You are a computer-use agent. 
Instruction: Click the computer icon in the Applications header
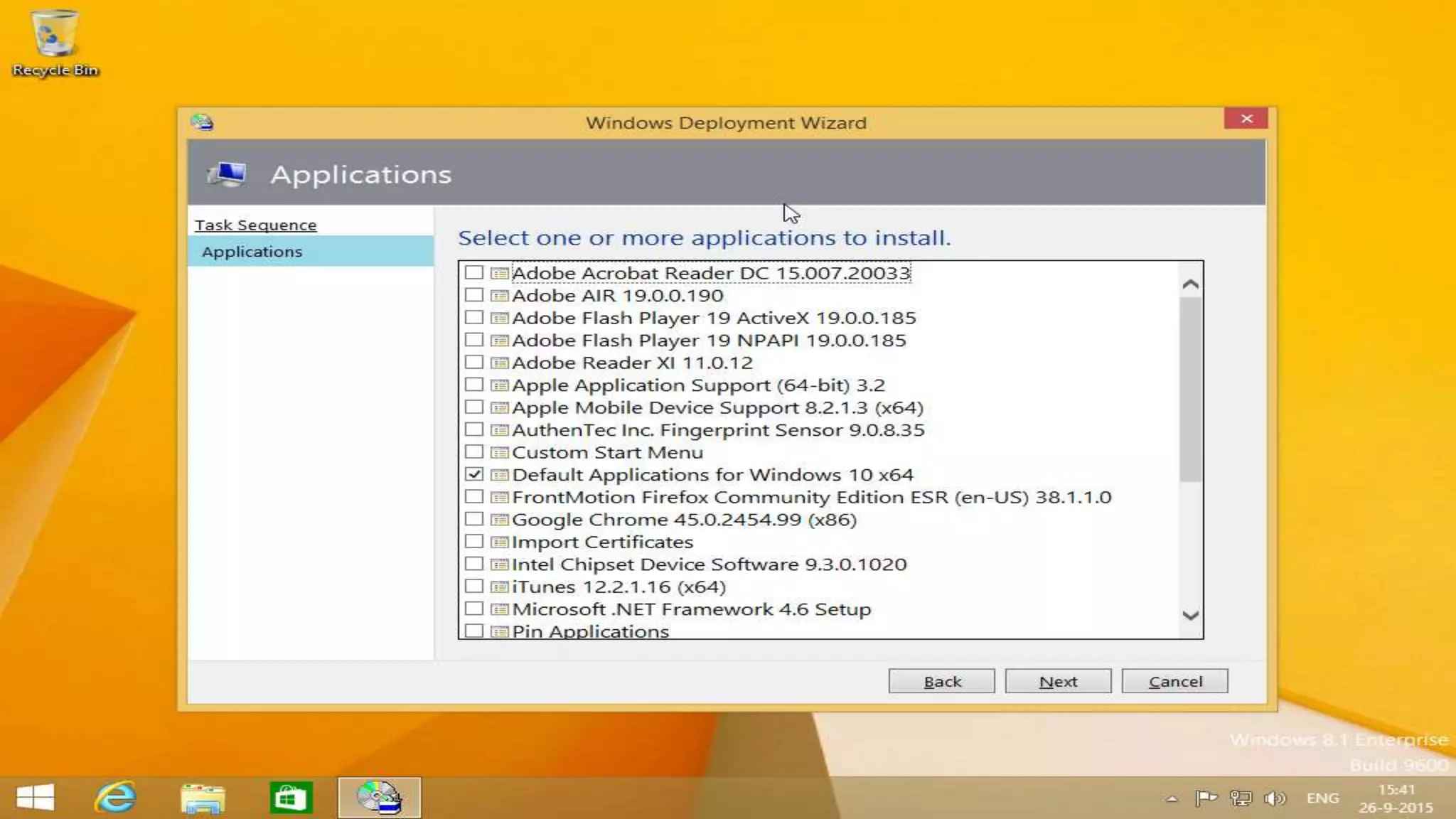point(226,173)
